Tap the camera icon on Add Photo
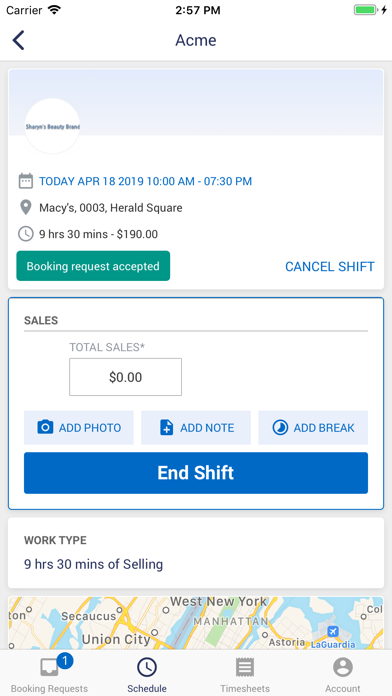Image resolution: width=392 pixels, height=696 pixels. (x=45, y=427)
